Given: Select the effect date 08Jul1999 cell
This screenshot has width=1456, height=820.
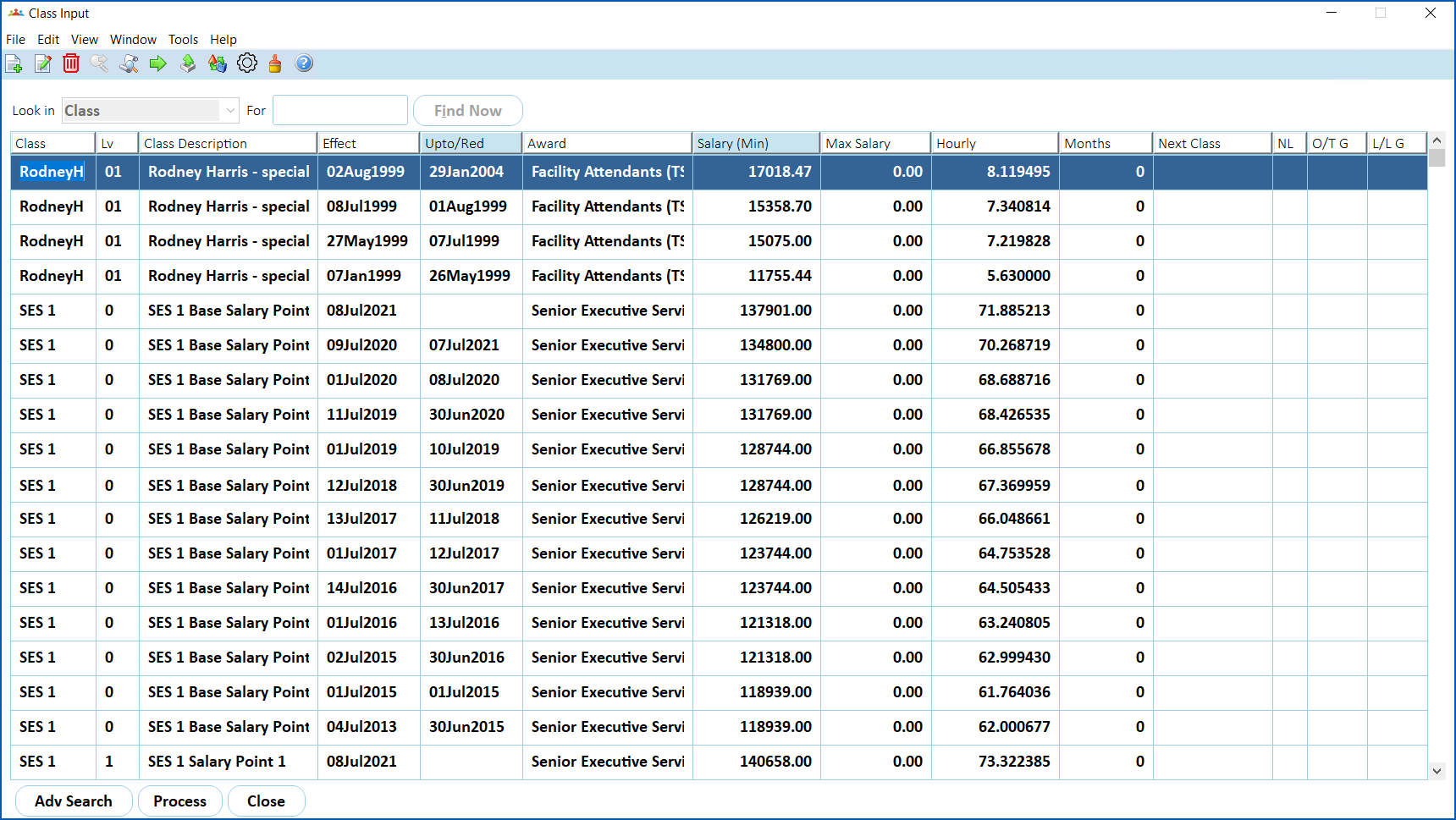Looking at the screenshot, I should click(x=368, y=206).
